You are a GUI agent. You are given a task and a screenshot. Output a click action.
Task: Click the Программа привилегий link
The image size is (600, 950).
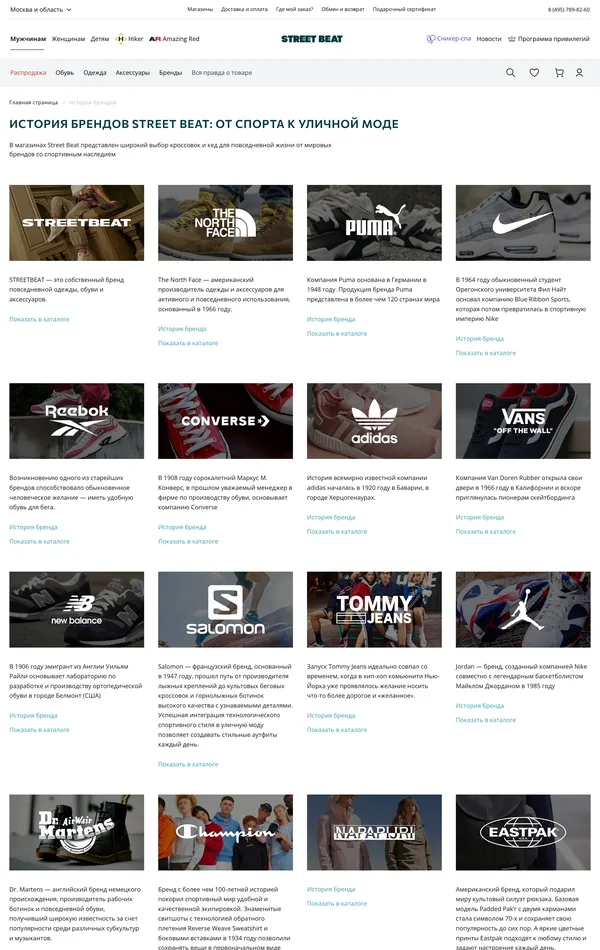pyautogui.click(x=548, y=39)
